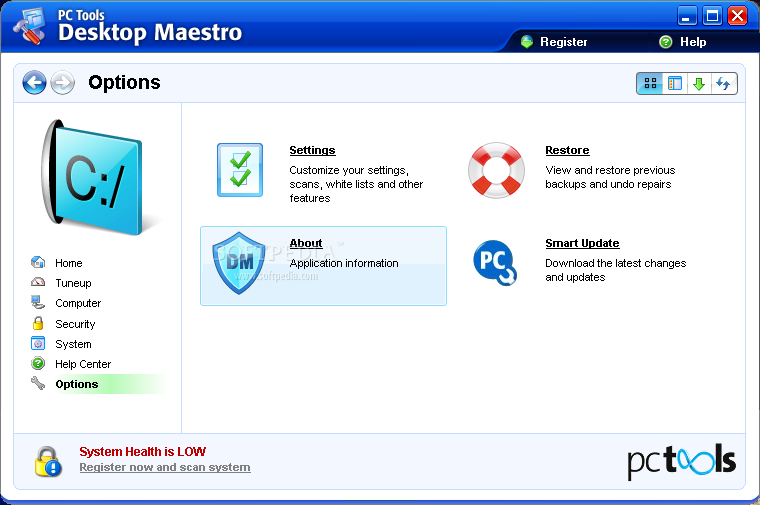Click the large C:/ drive image
Screen dimensions: 760x505
point(92,178)
